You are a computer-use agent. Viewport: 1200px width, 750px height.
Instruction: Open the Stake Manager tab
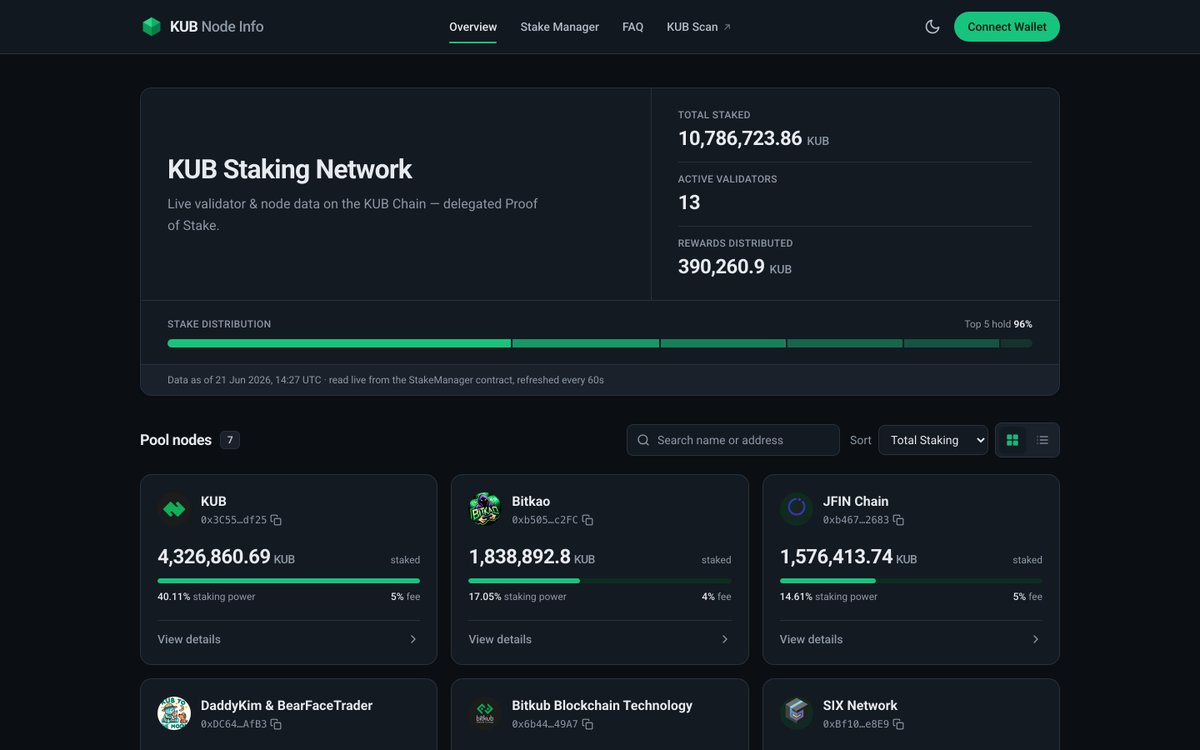(559, 27)
